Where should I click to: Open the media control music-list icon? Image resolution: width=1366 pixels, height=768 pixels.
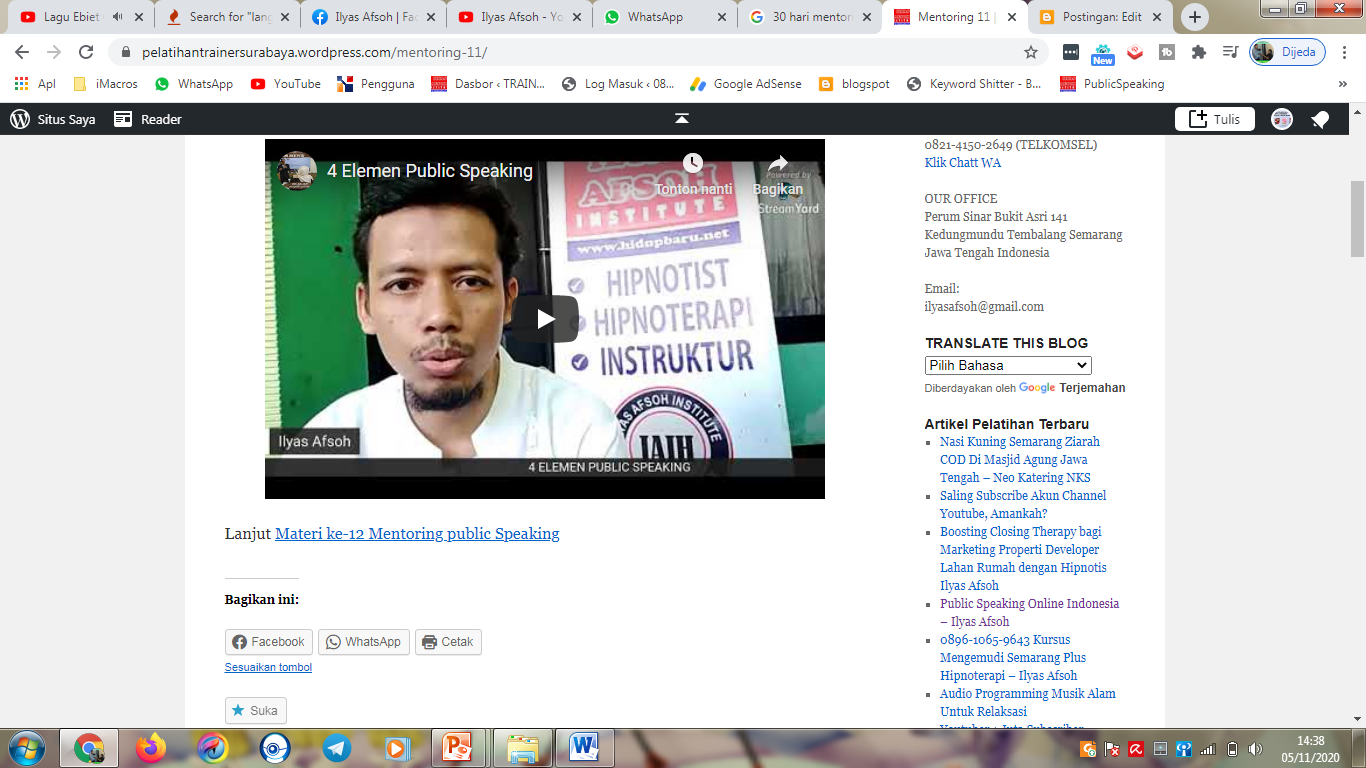1231,52
